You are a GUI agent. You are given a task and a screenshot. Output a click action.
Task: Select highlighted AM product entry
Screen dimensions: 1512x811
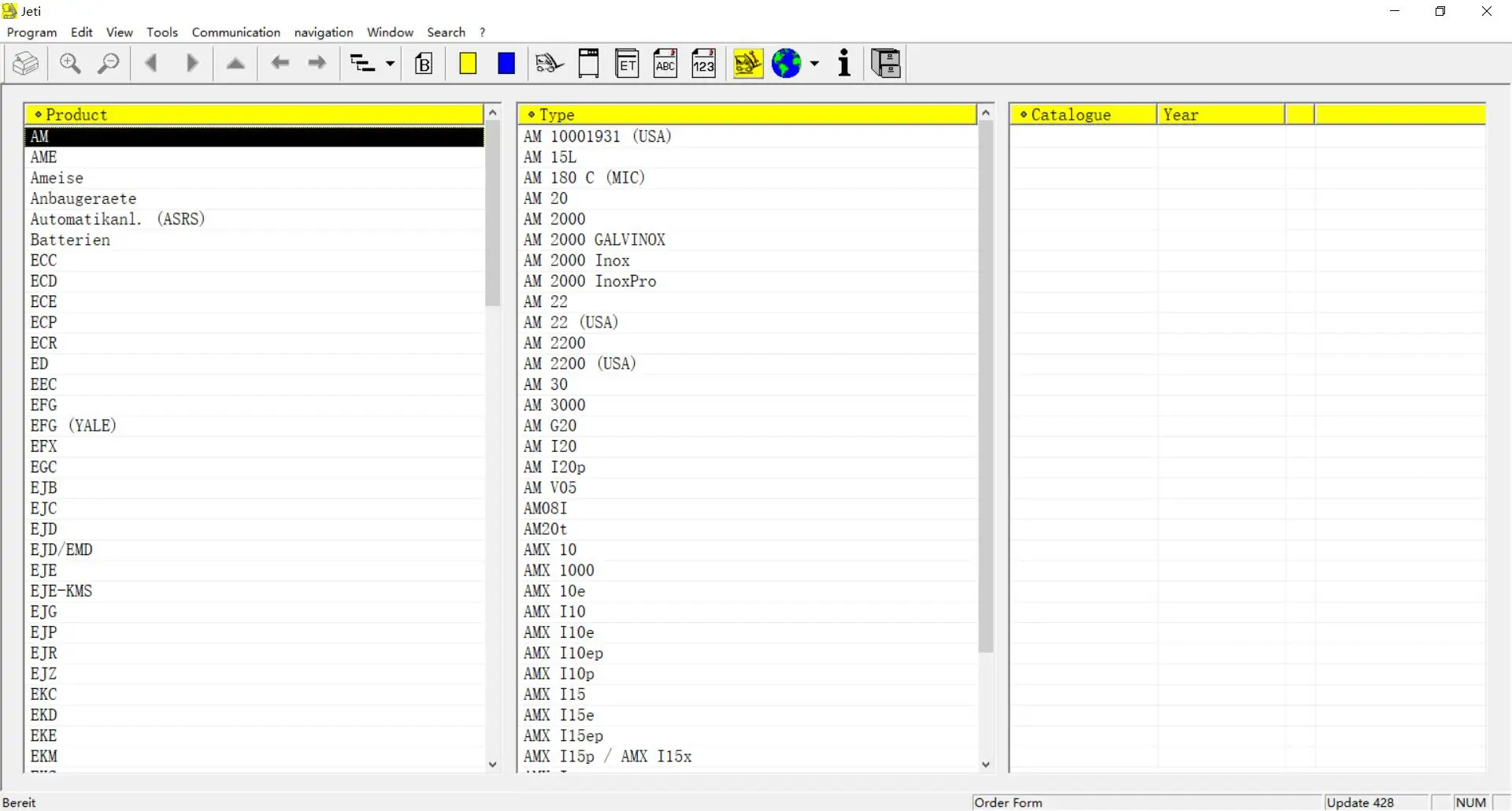click(x=254, y=136)
